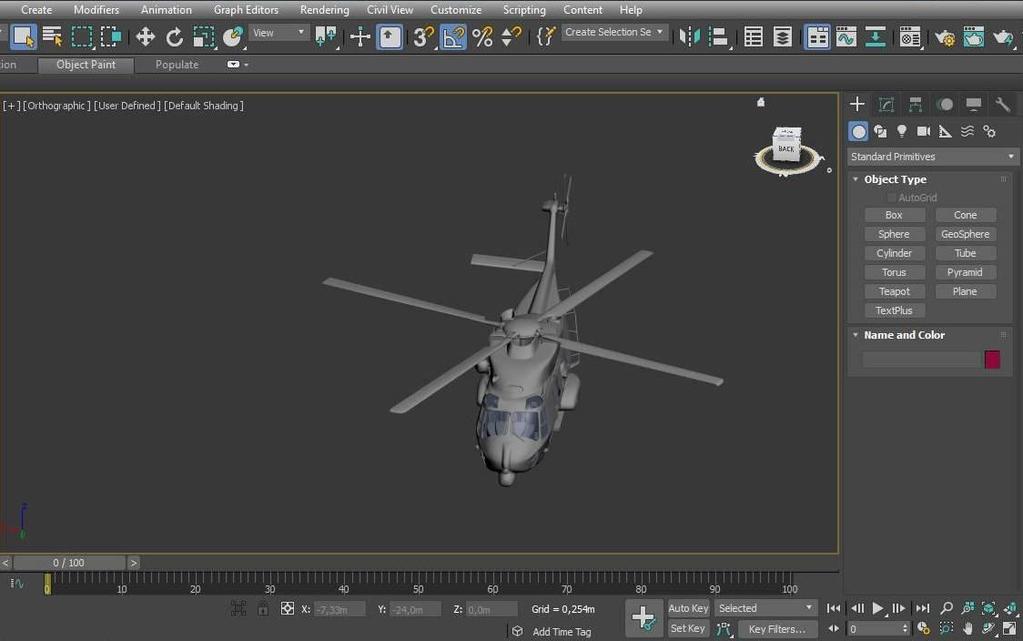Open the View reference coordinate dropdown
The image size is (1023, 641).
coord(279,33)
